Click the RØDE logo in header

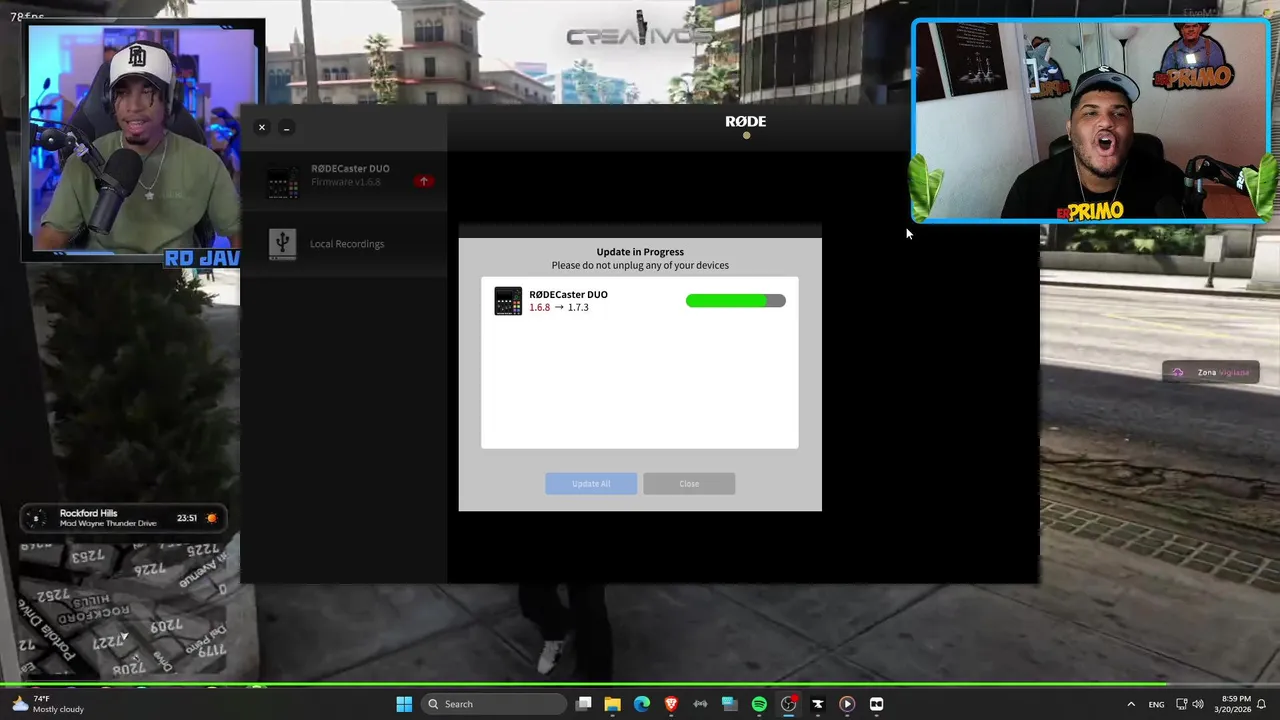click(746, 121)
